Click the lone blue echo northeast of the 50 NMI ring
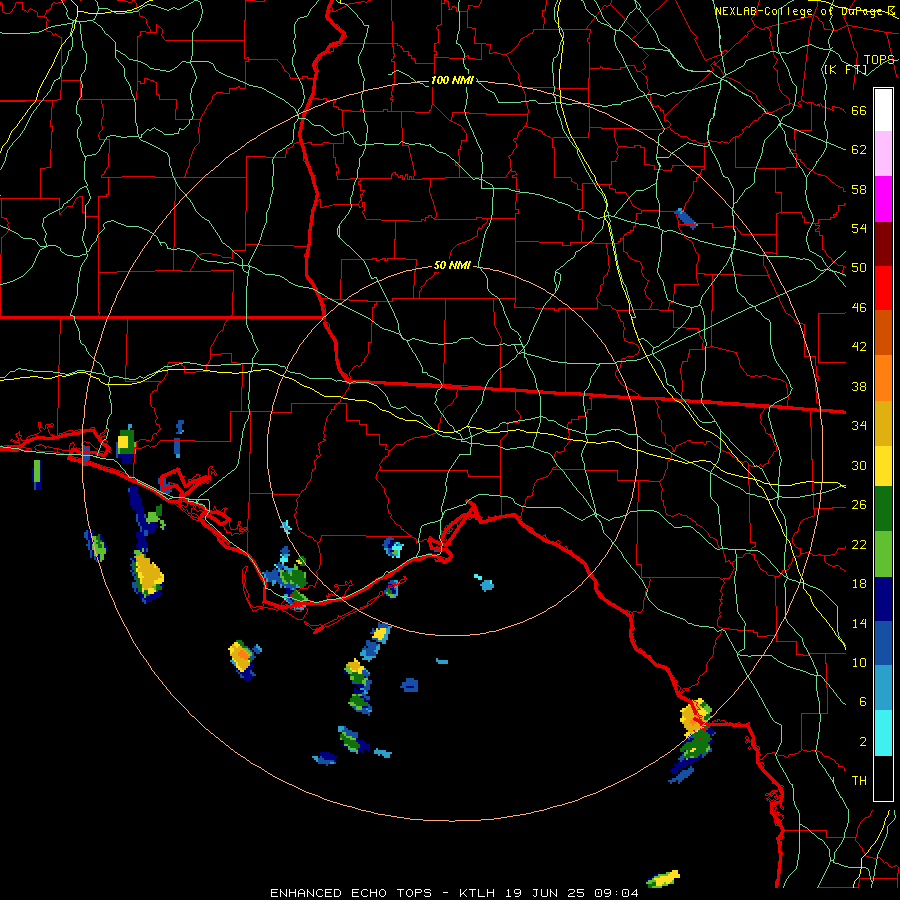Image resolution: width=900 pixels, height=900 pixels. [686, 218]
